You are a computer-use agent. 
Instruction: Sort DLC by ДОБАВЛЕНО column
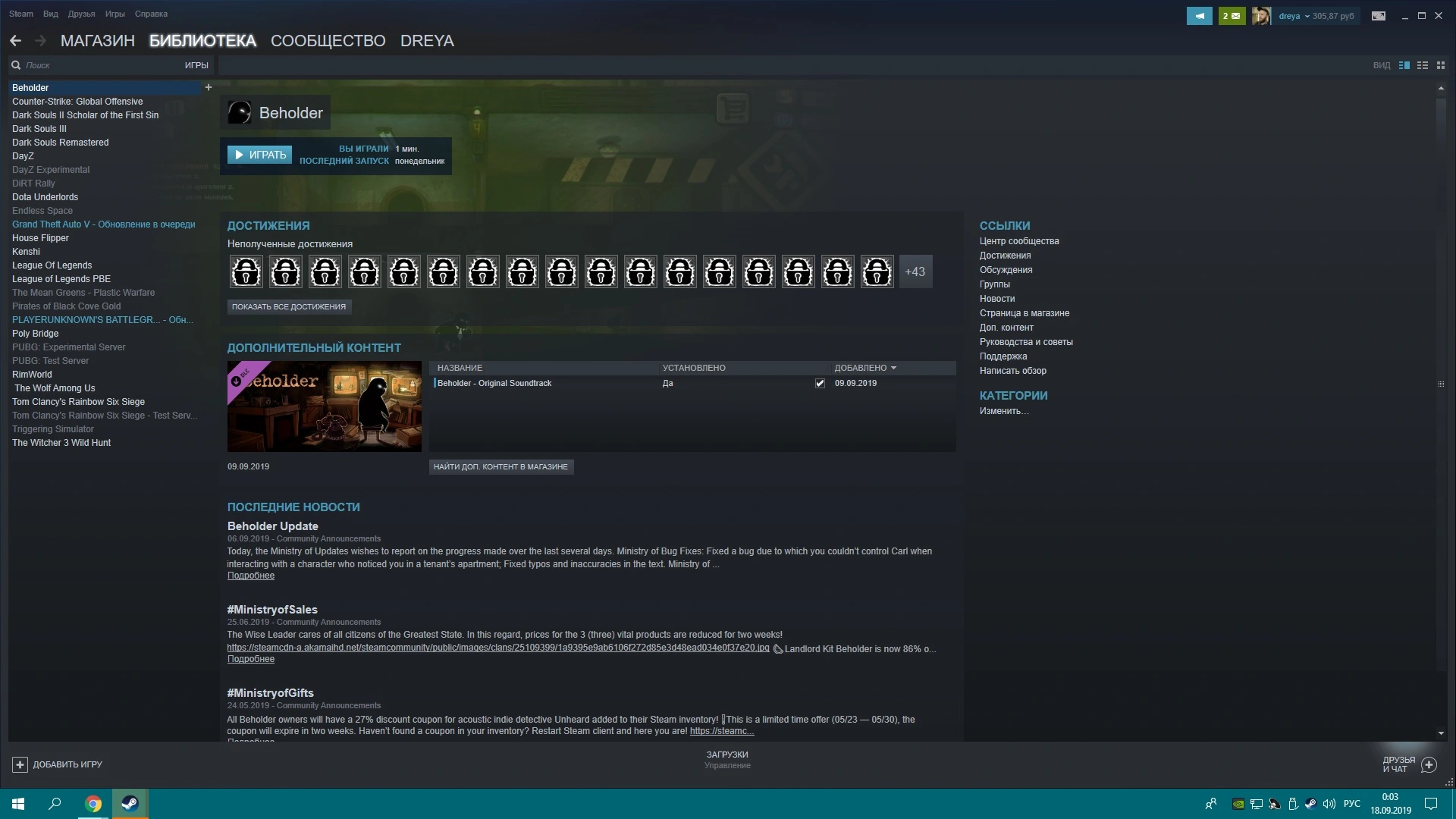click(865, 368)
